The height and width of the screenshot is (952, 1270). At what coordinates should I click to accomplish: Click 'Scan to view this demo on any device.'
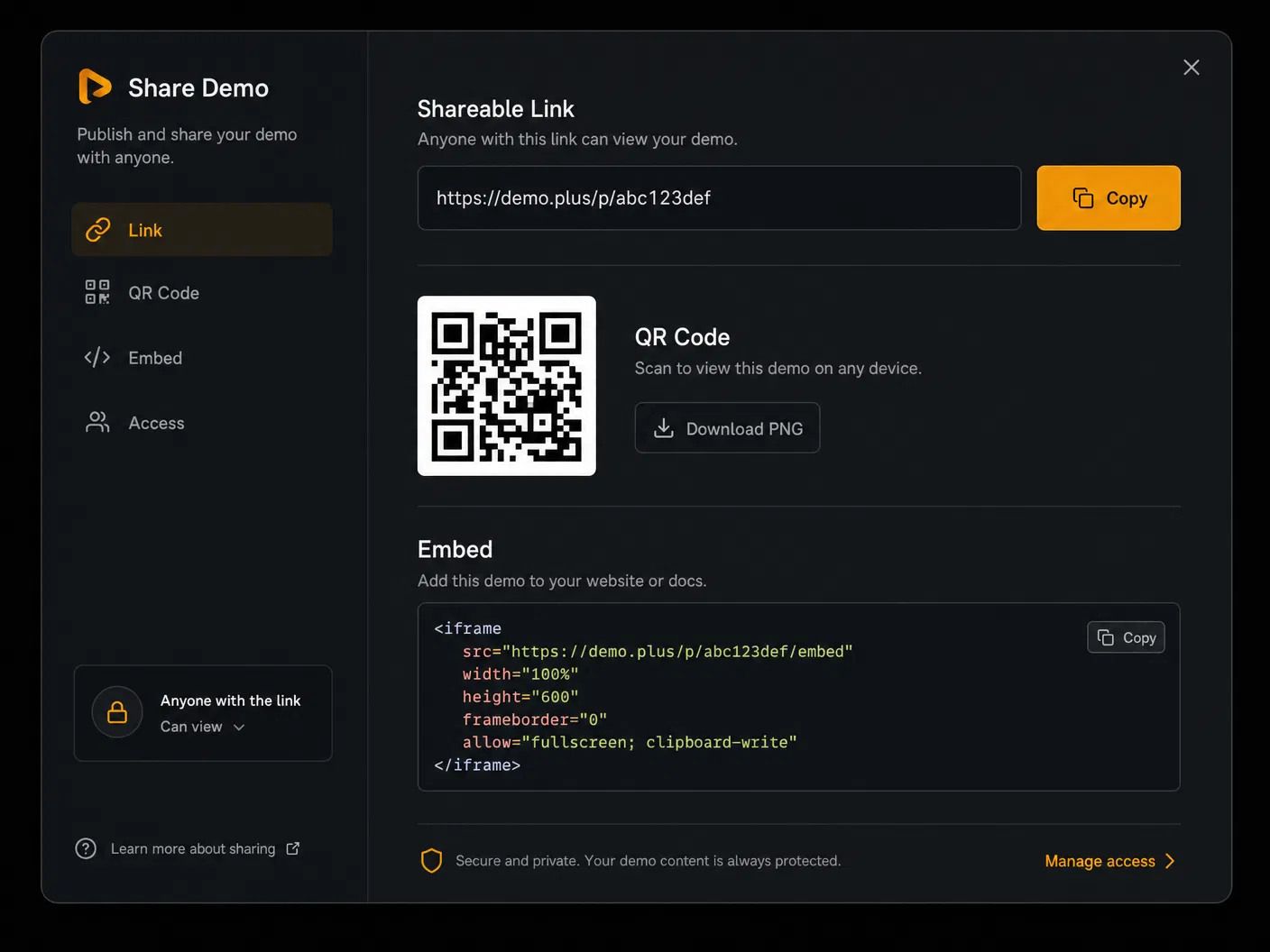pyautogui.click(x=778, y=368)
